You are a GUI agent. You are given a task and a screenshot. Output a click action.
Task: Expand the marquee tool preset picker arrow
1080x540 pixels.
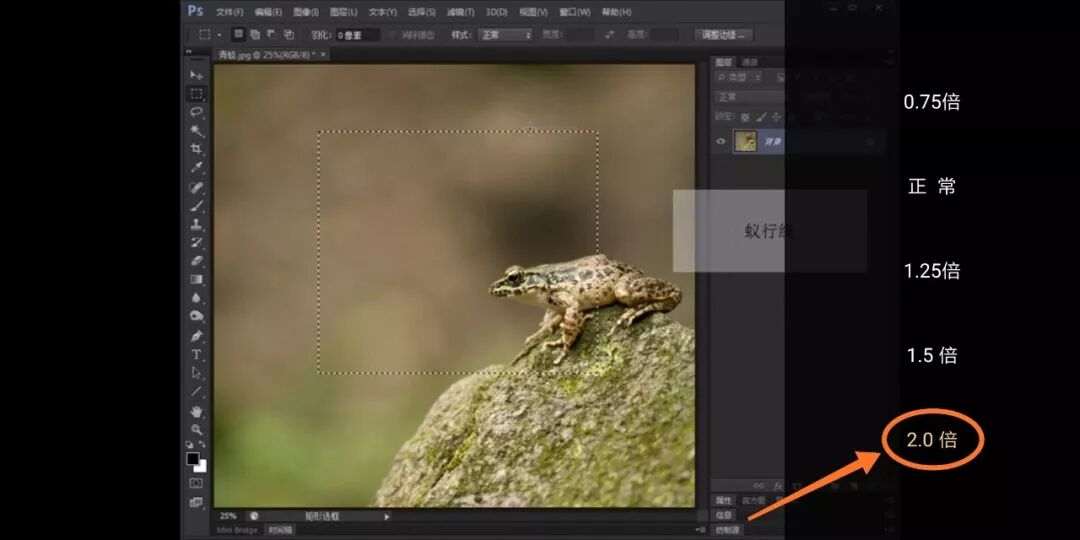[x=219, y=35]
